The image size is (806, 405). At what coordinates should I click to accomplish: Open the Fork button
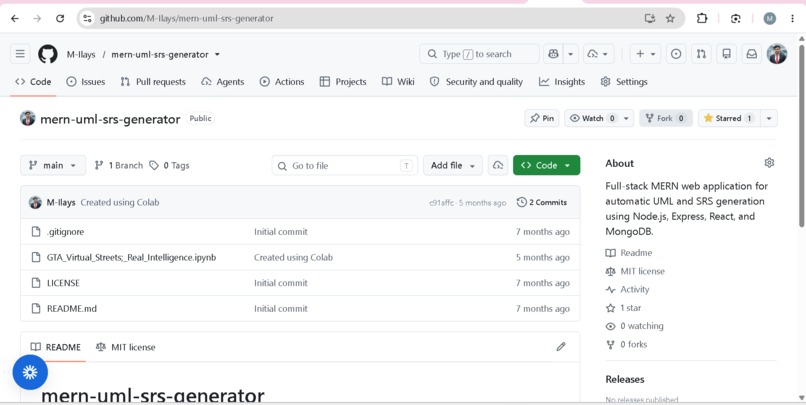[666, 118]
